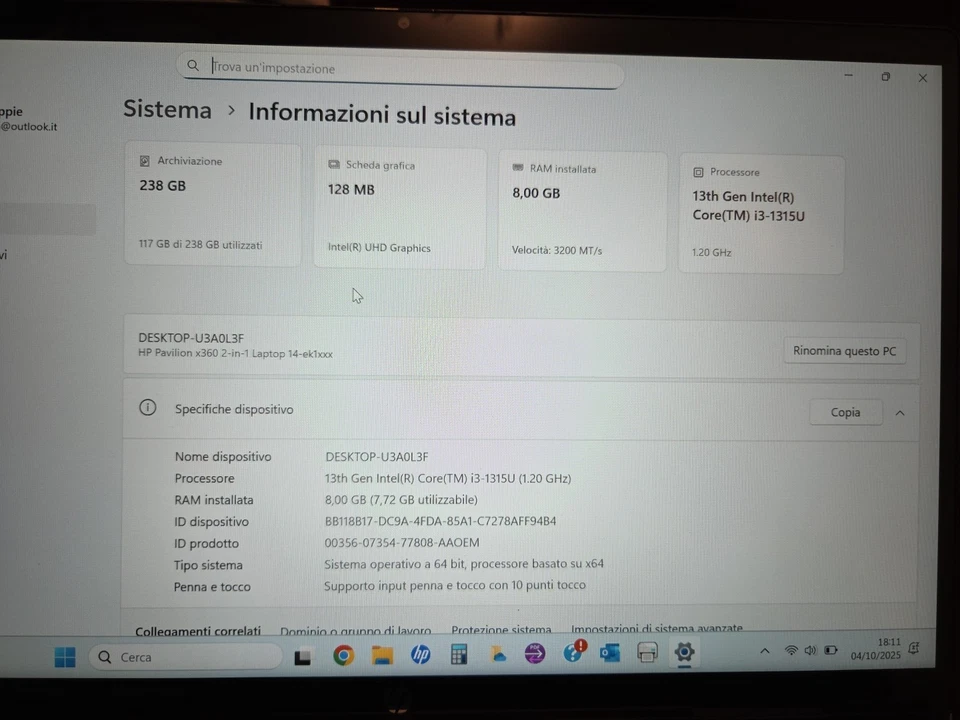Open Protezione sistema settings

point(501,630)
